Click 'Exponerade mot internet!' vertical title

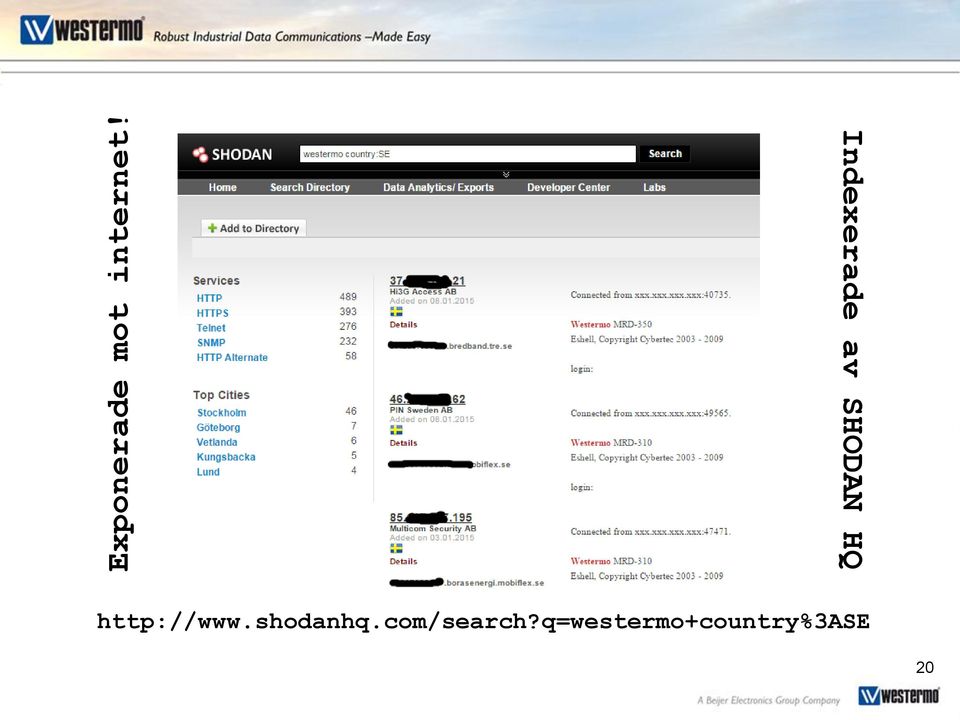119,344
